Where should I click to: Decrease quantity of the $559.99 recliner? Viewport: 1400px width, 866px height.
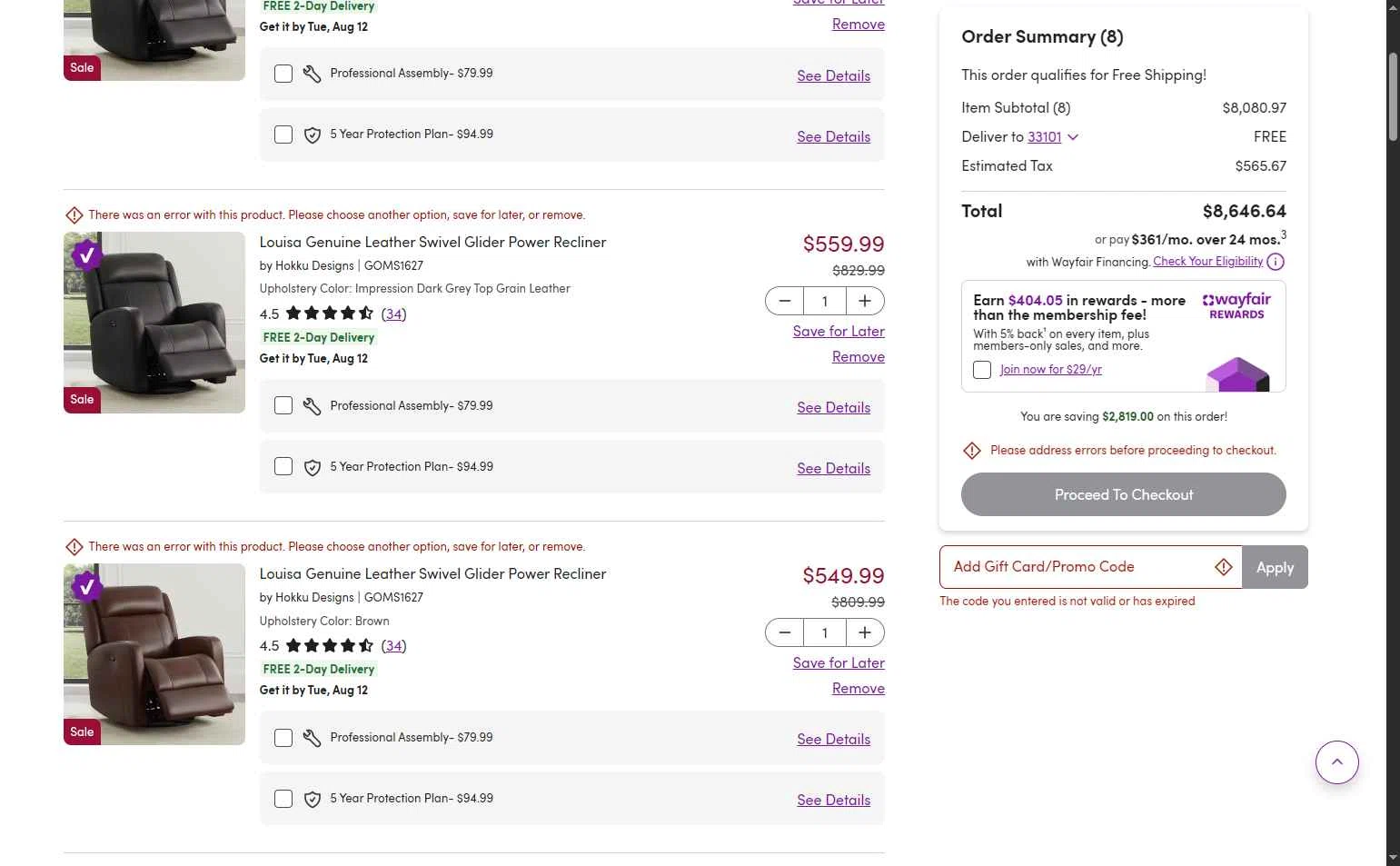click(x=785, y=301)
